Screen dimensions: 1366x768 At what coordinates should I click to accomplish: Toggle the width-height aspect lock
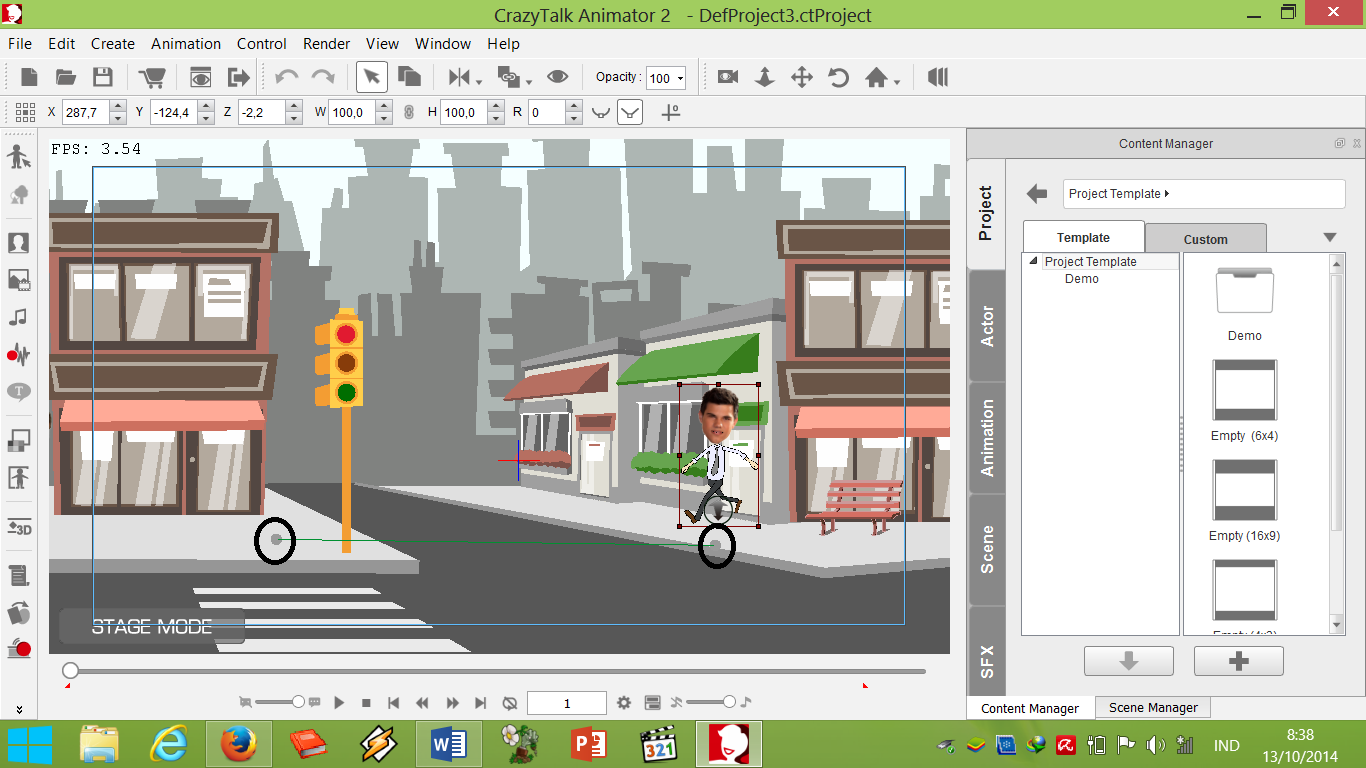(x=408, y=112)
